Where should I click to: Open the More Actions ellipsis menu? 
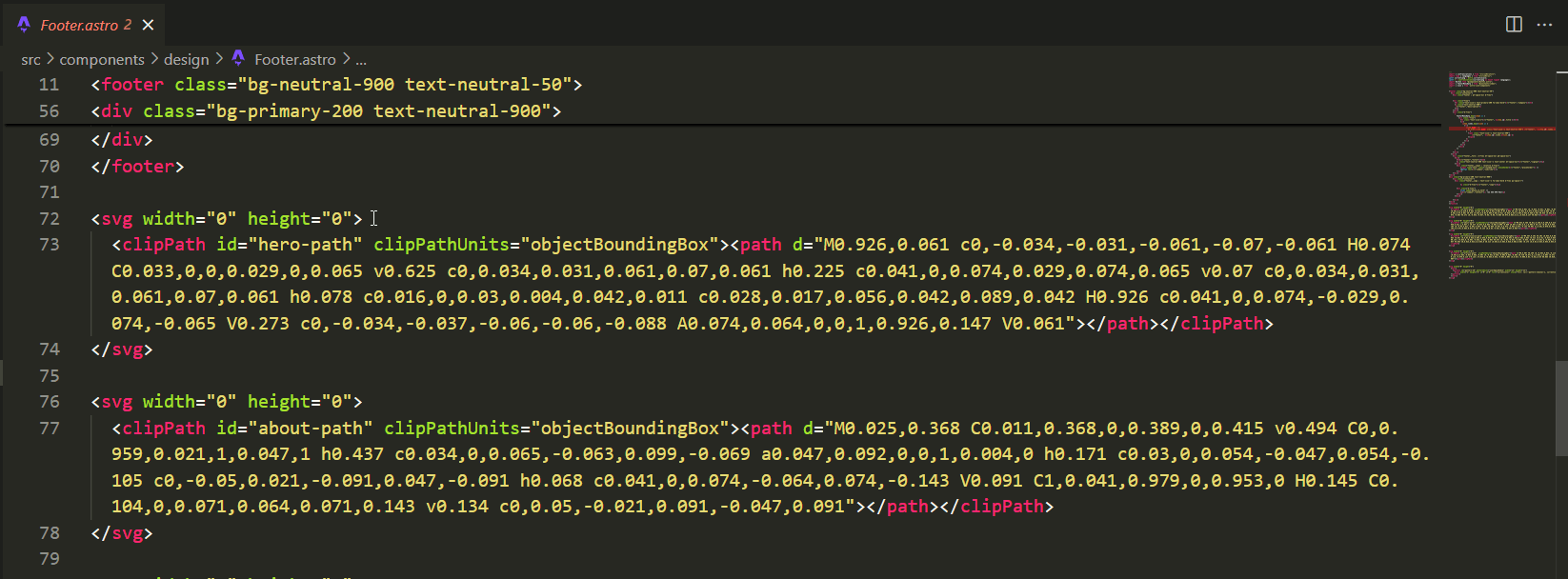point(1544,25)
